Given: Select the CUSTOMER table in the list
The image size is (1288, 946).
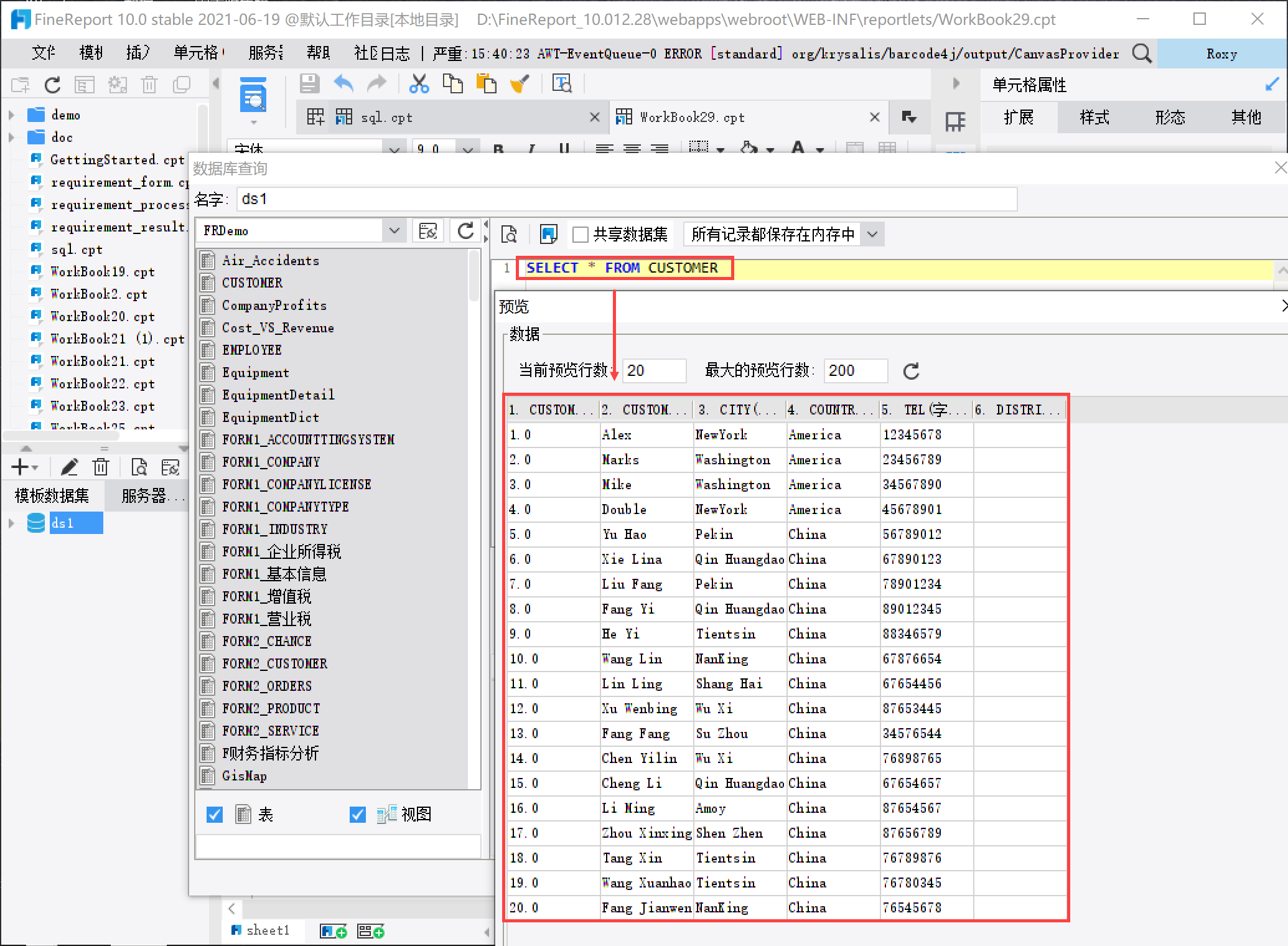Looking at the screenshot, I should coord(252,283).
